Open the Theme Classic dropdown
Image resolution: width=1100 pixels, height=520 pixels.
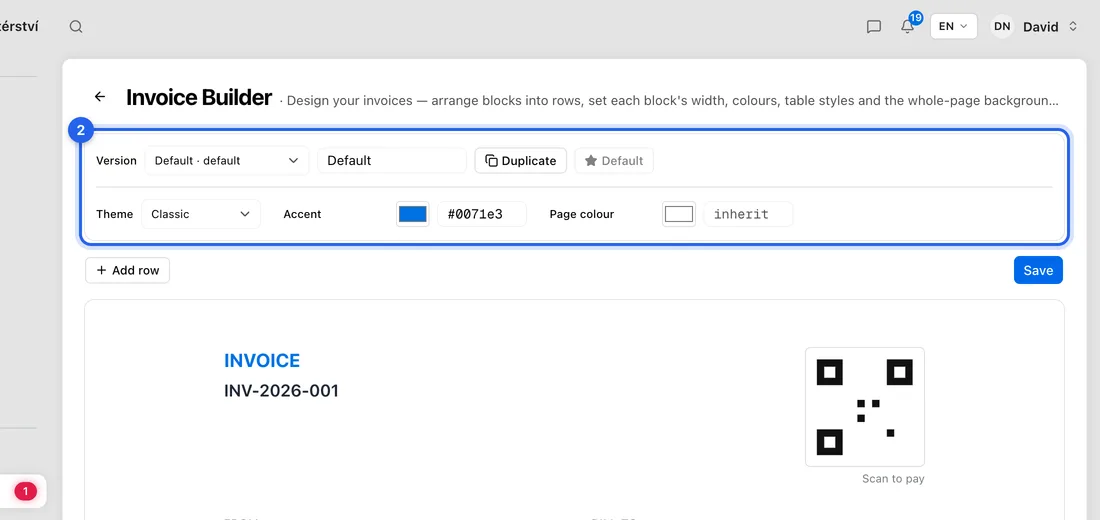(201, 214)
